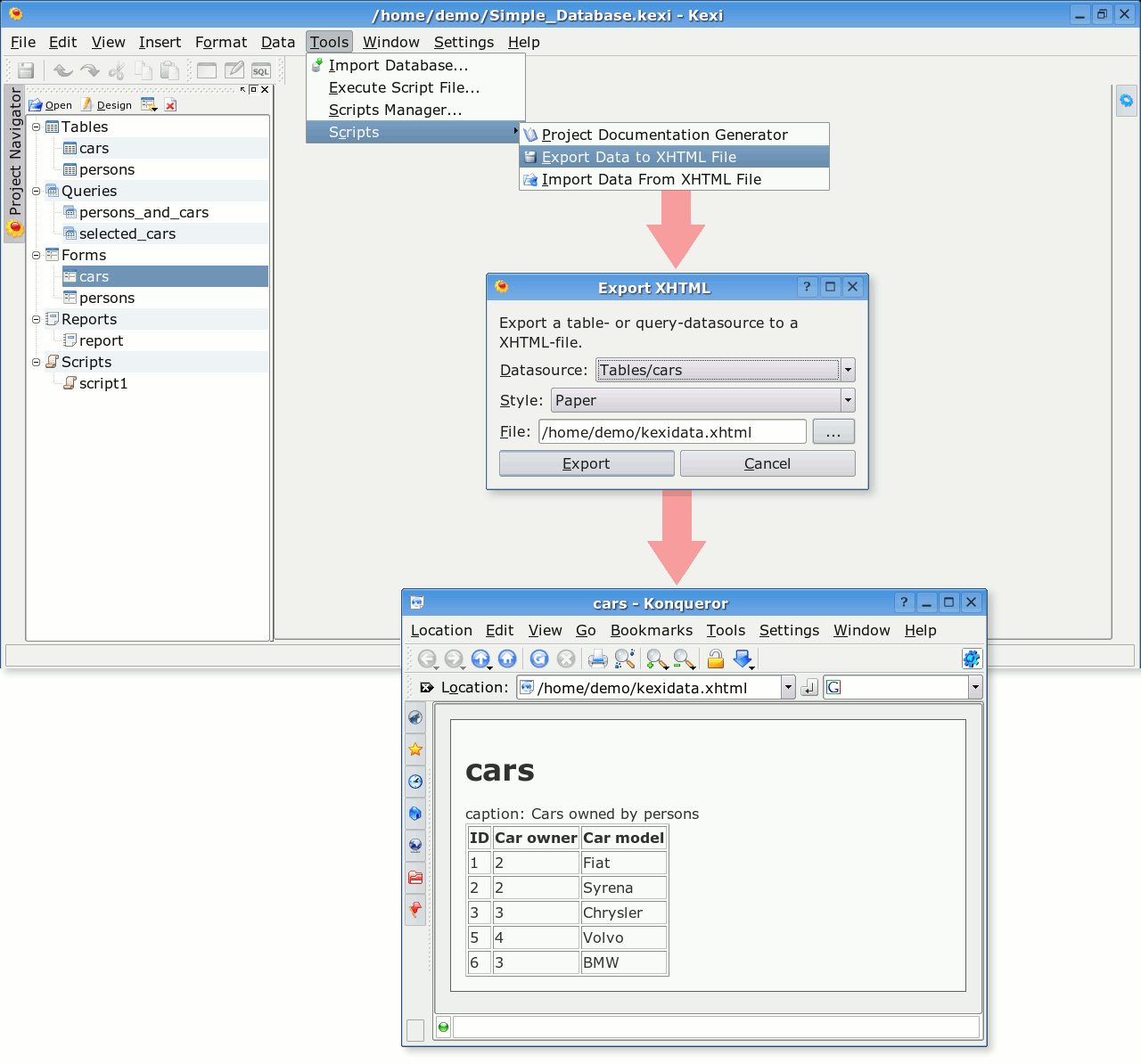The height and width of the screenshot is (1064, 1141).
Task: Click the File path input field
Action: pyautogui.click(x=672, y=432)
